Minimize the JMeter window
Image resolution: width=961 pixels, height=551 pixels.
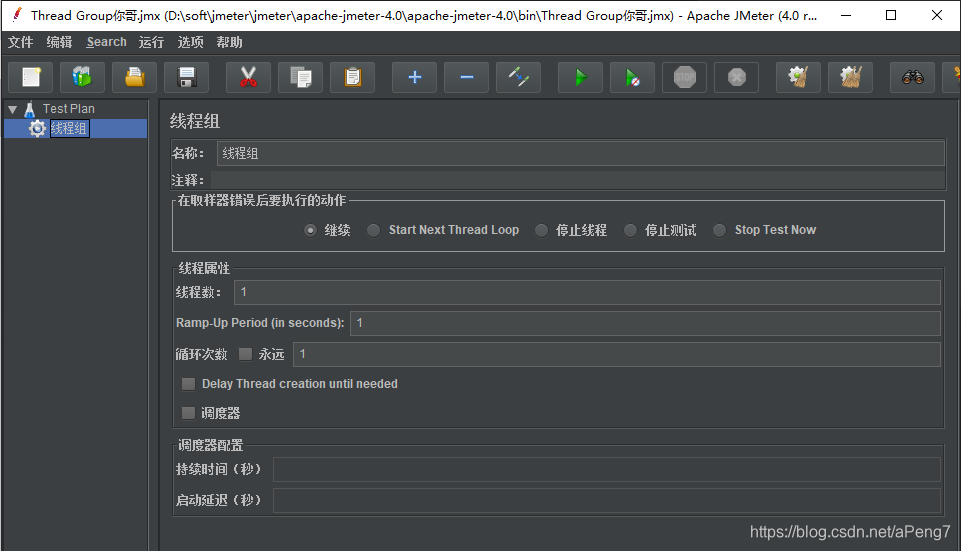(846, 15)
